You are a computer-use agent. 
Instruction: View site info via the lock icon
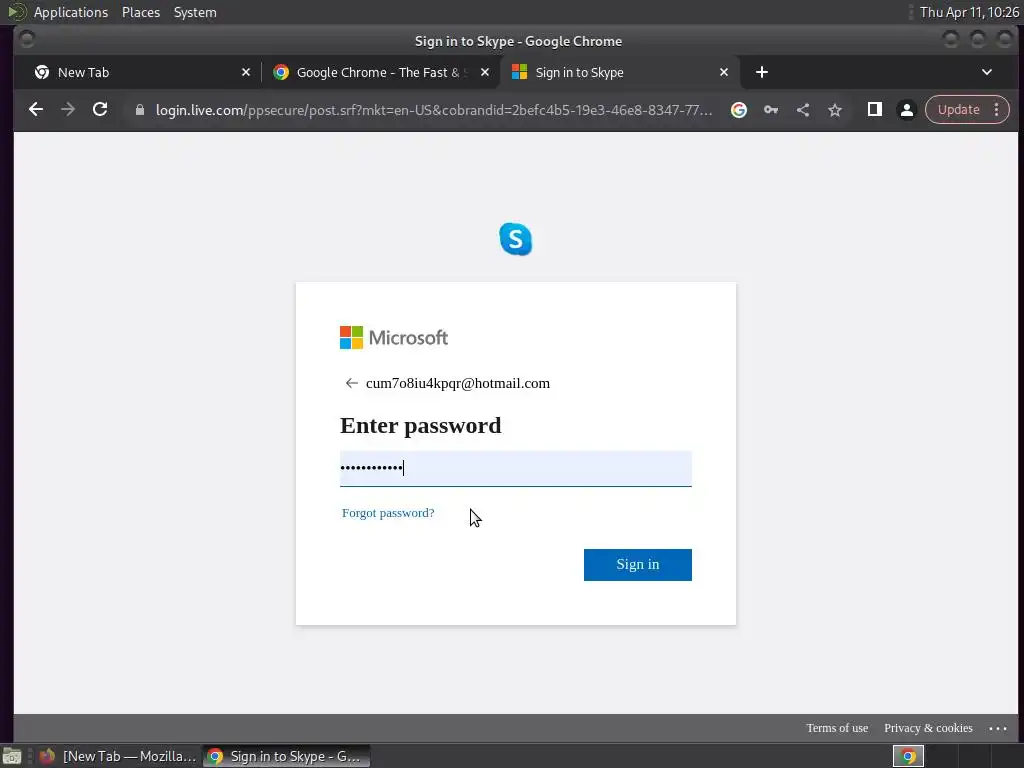(140, 110)
